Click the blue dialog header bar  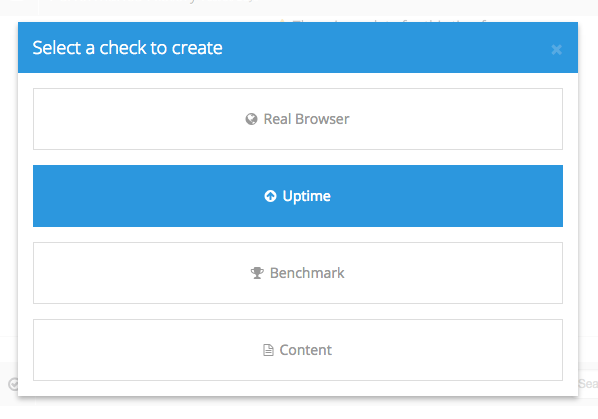[x=298, y=47]
